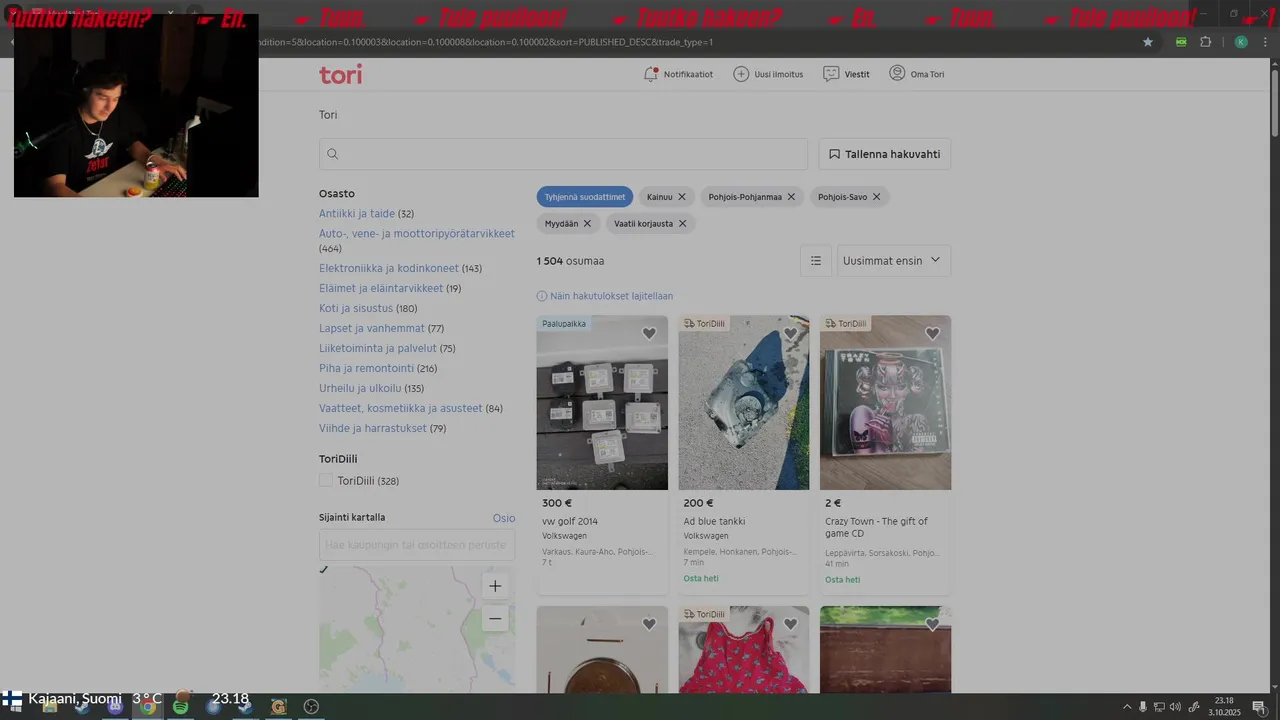The width and height of the screenshot is (1280, 720).
Task: Bookmark page with star icon
Action: coord(1148,42)
